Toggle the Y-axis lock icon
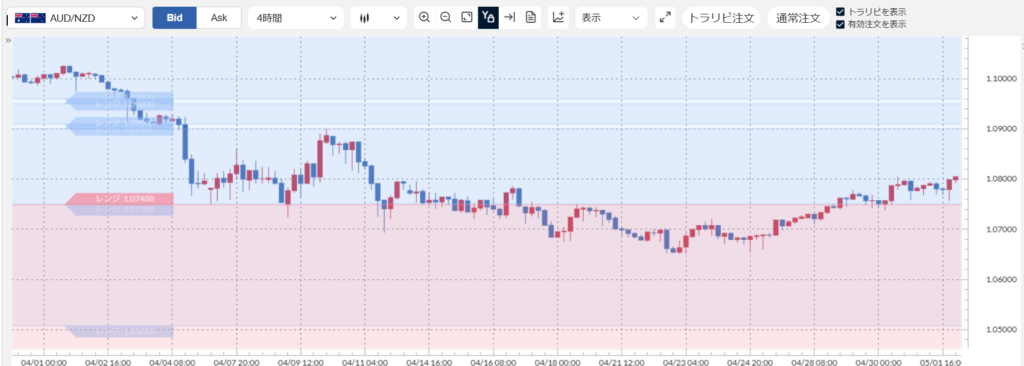 coord(488,18)
